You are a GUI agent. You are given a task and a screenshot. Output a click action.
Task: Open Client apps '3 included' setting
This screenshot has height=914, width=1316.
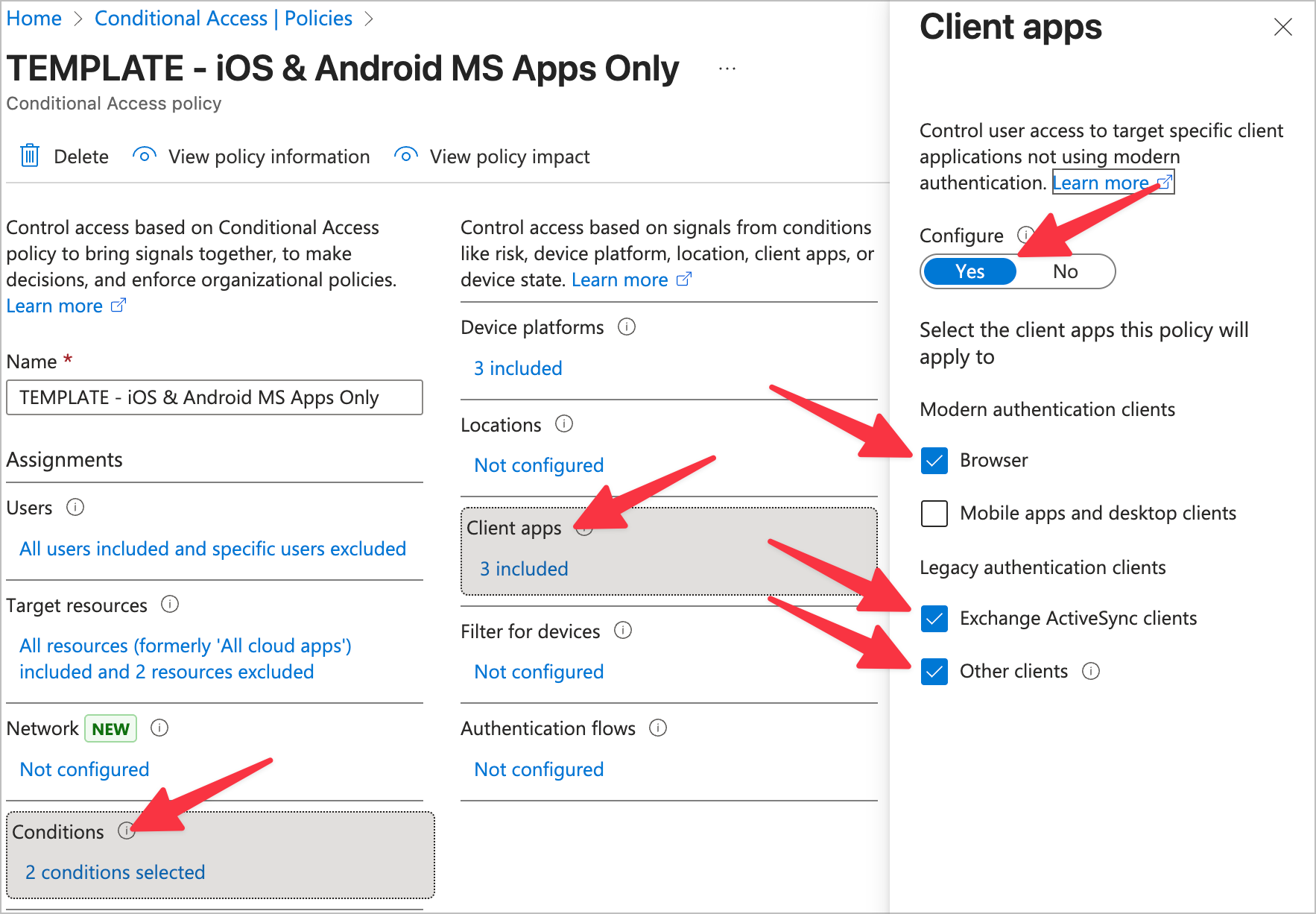point(524,569)
